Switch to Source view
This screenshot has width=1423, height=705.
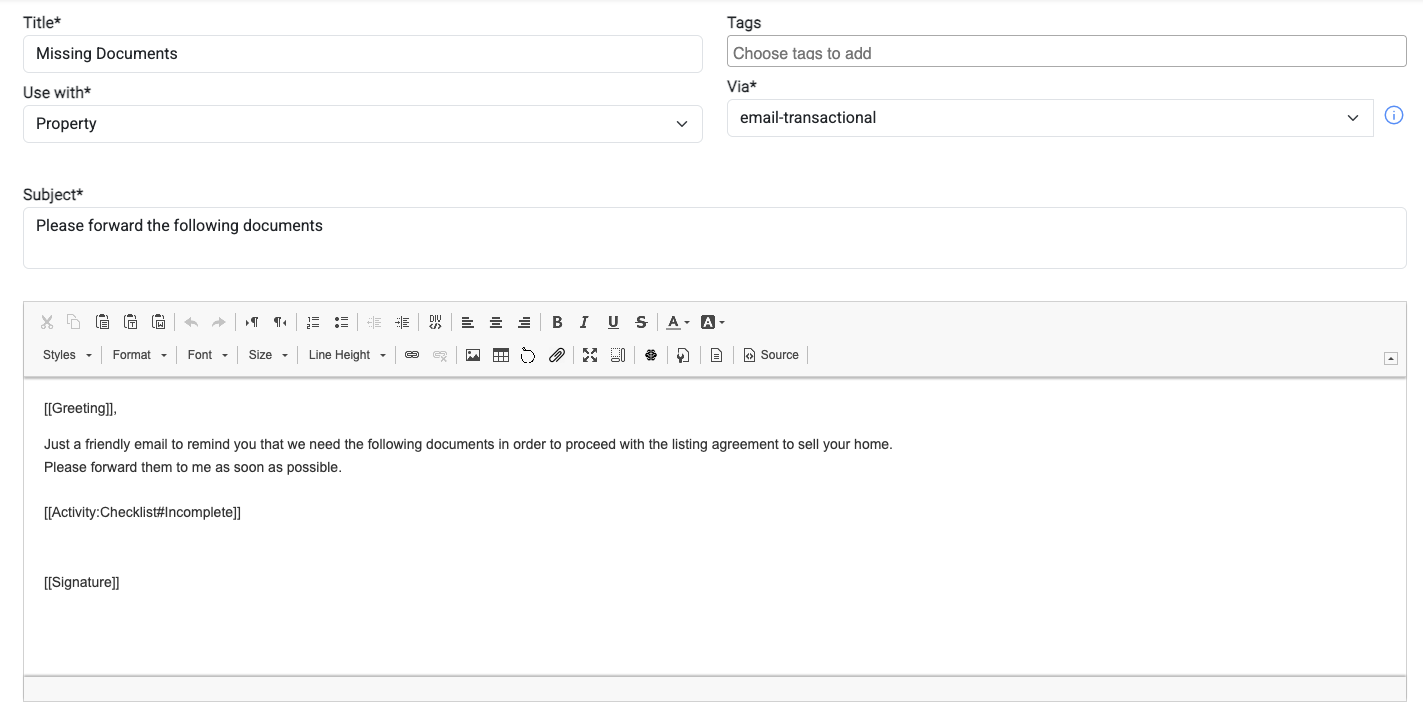(771, 355)
